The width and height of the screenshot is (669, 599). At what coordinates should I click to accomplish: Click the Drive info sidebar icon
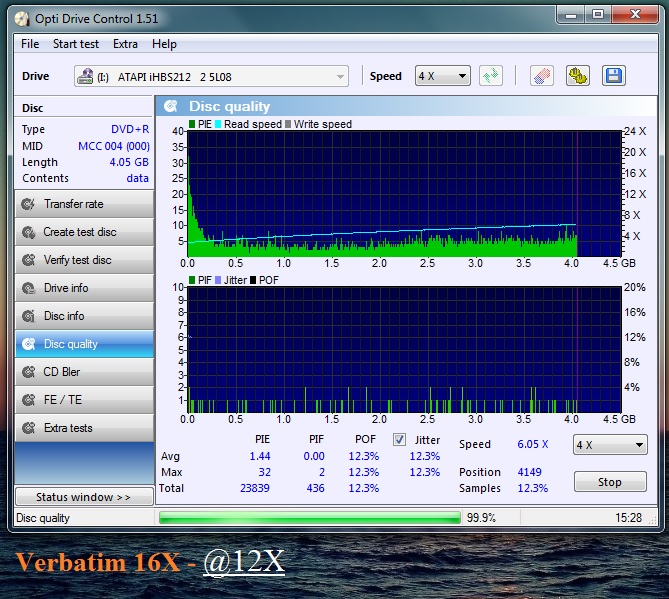point(29,288)
